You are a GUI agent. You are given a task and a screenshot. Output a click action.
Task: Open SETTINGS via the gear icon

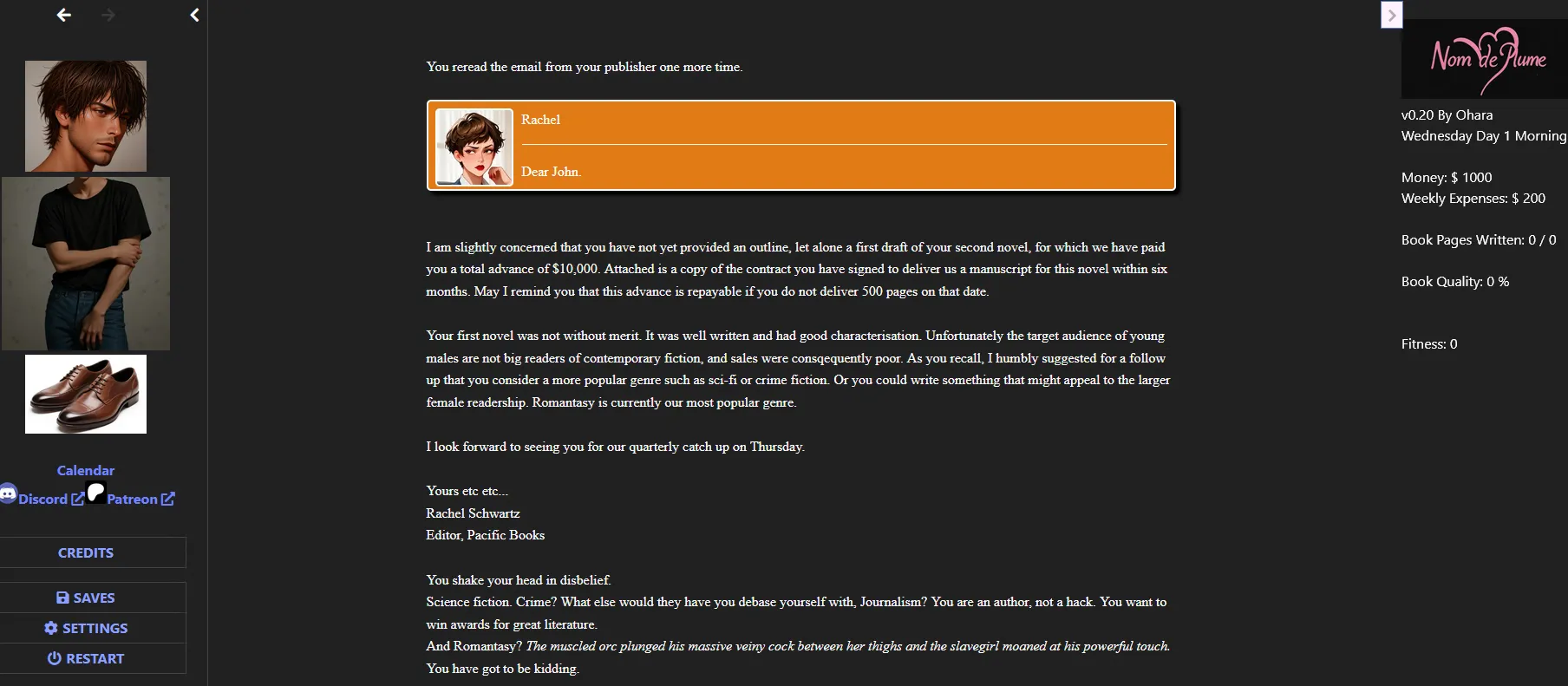(51, 628)
